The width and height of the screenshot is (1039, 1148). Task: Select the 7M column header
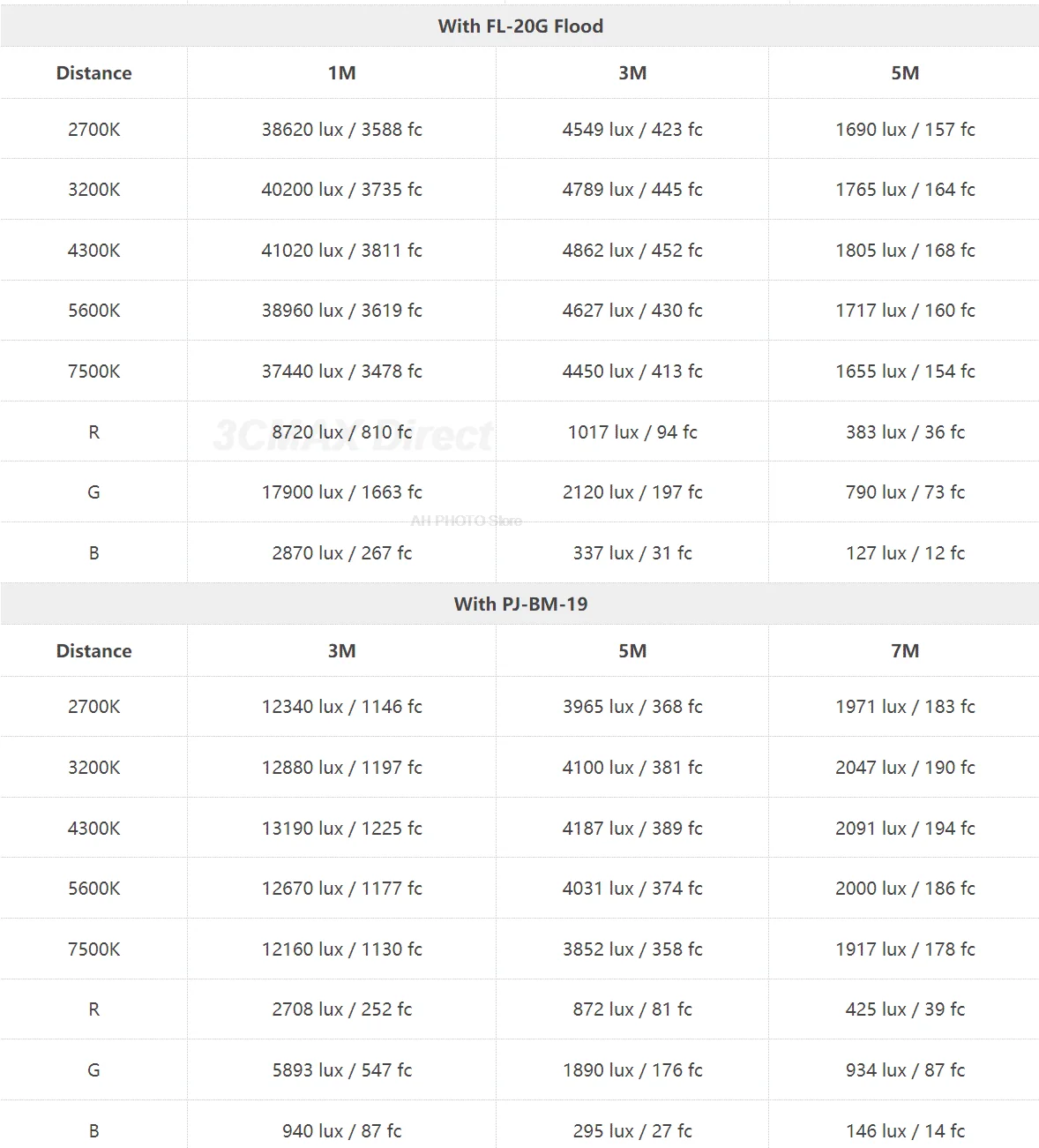[905, 651]
